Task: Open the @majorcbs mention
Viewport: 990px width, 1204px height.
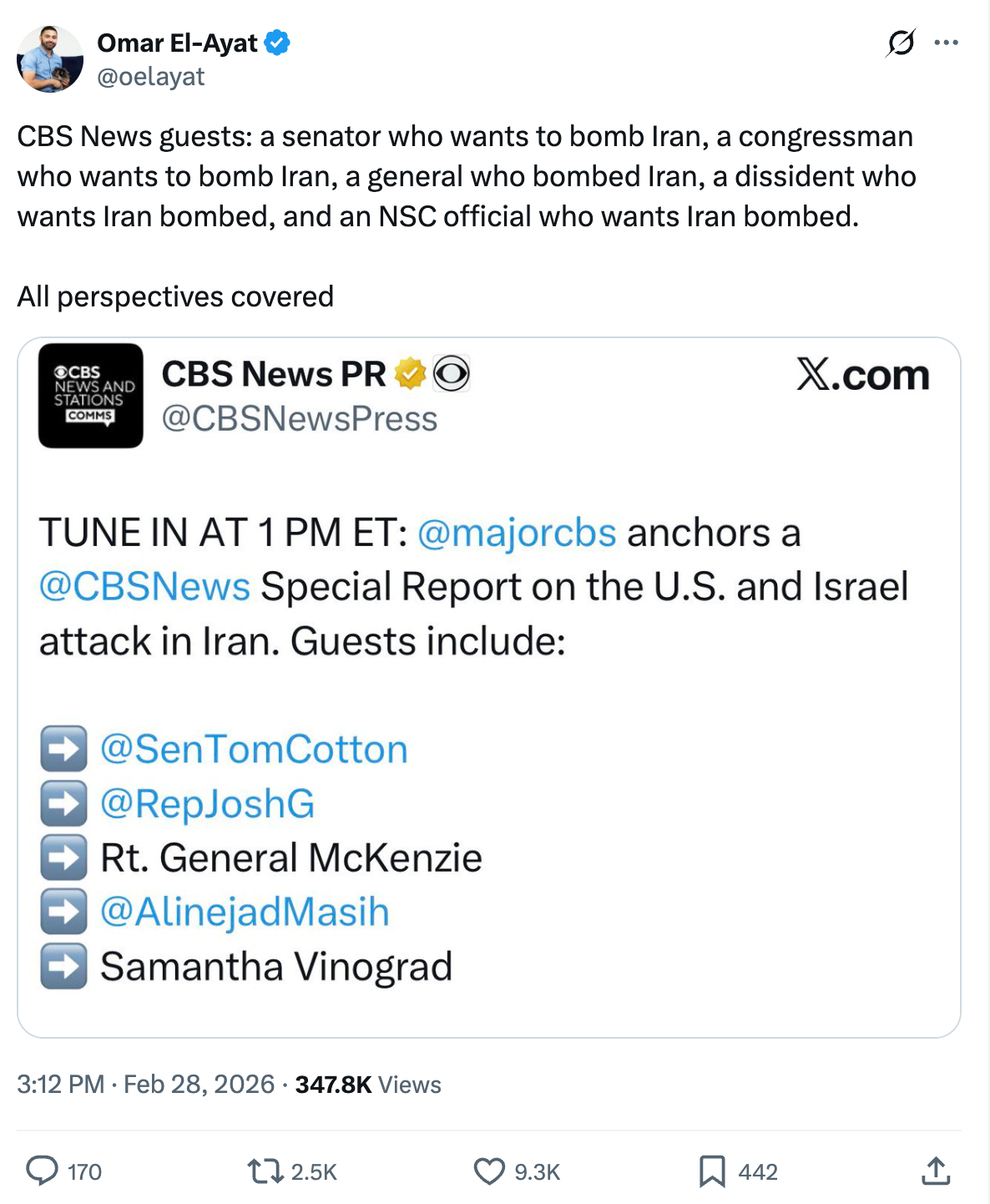Action: click(517, 533)
